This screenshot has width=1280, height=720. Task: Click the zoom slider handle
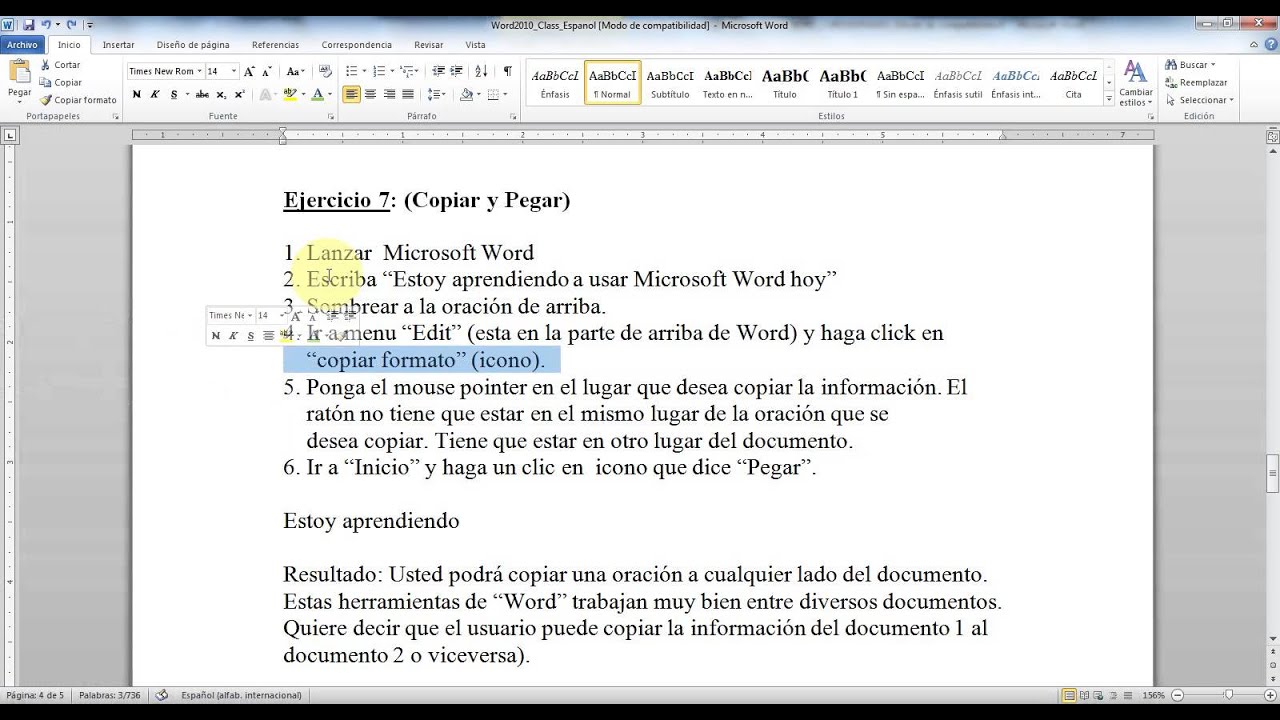[1229, 695]
